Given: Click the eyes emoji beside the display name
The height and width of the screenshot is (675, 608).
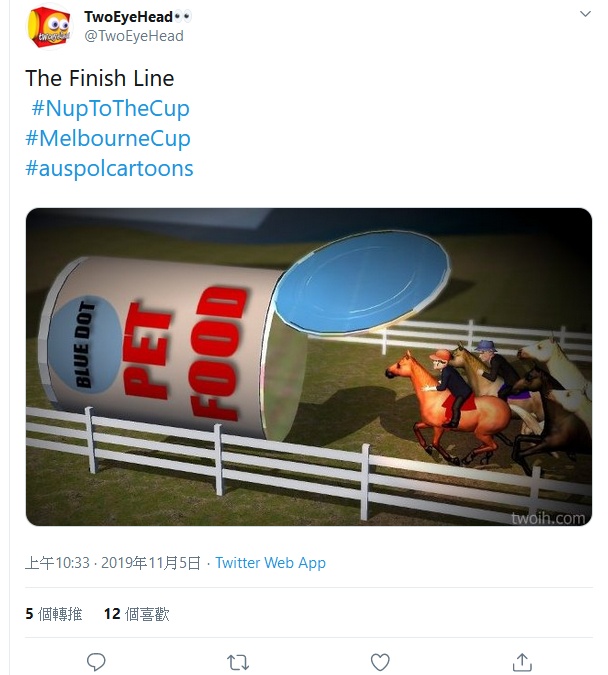Looking at the screenshot, I should click(x=182, y=17).
